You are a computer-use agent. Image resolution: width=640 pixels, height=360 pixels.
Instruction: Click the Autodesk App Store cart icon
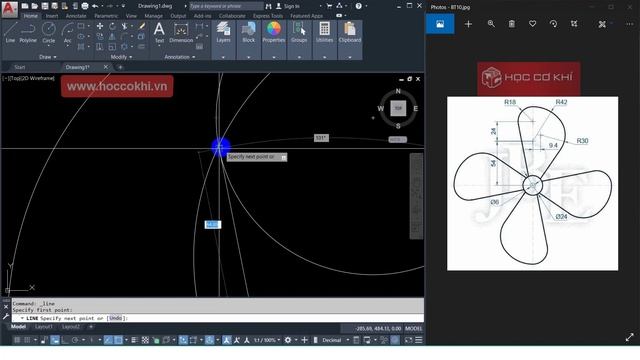[x=329, y=6]
